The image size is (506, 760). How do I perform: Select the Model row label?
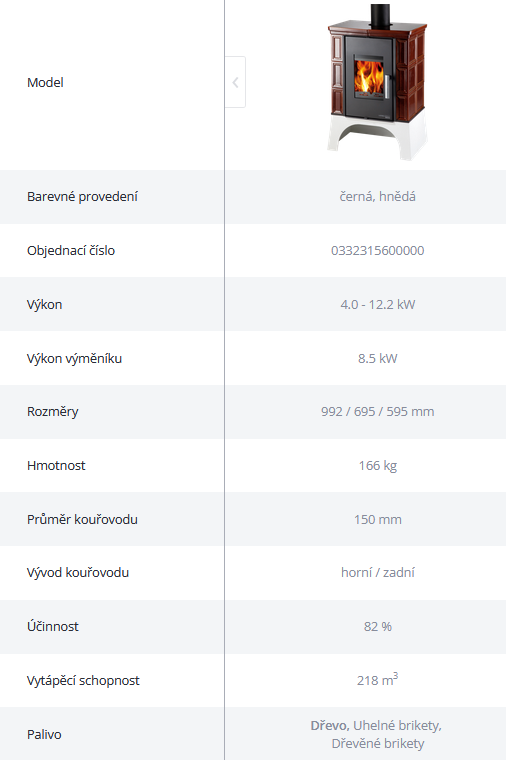point(45,82)
